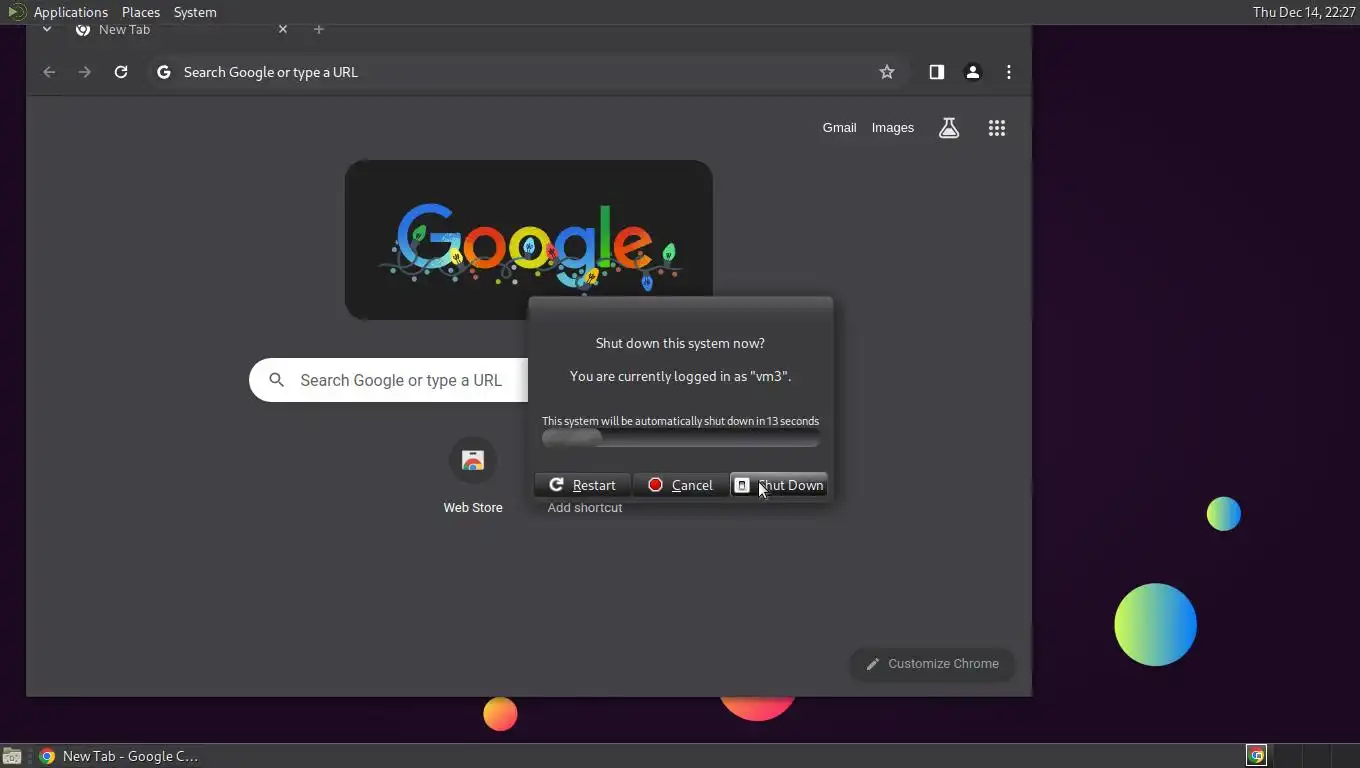Click the Google icon in address bar

[x=164, y=72]
